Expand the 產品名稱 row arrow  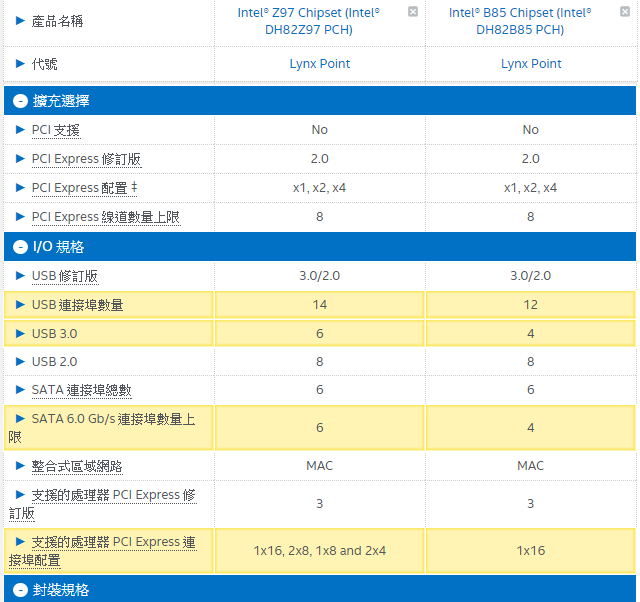click(20, 20)
